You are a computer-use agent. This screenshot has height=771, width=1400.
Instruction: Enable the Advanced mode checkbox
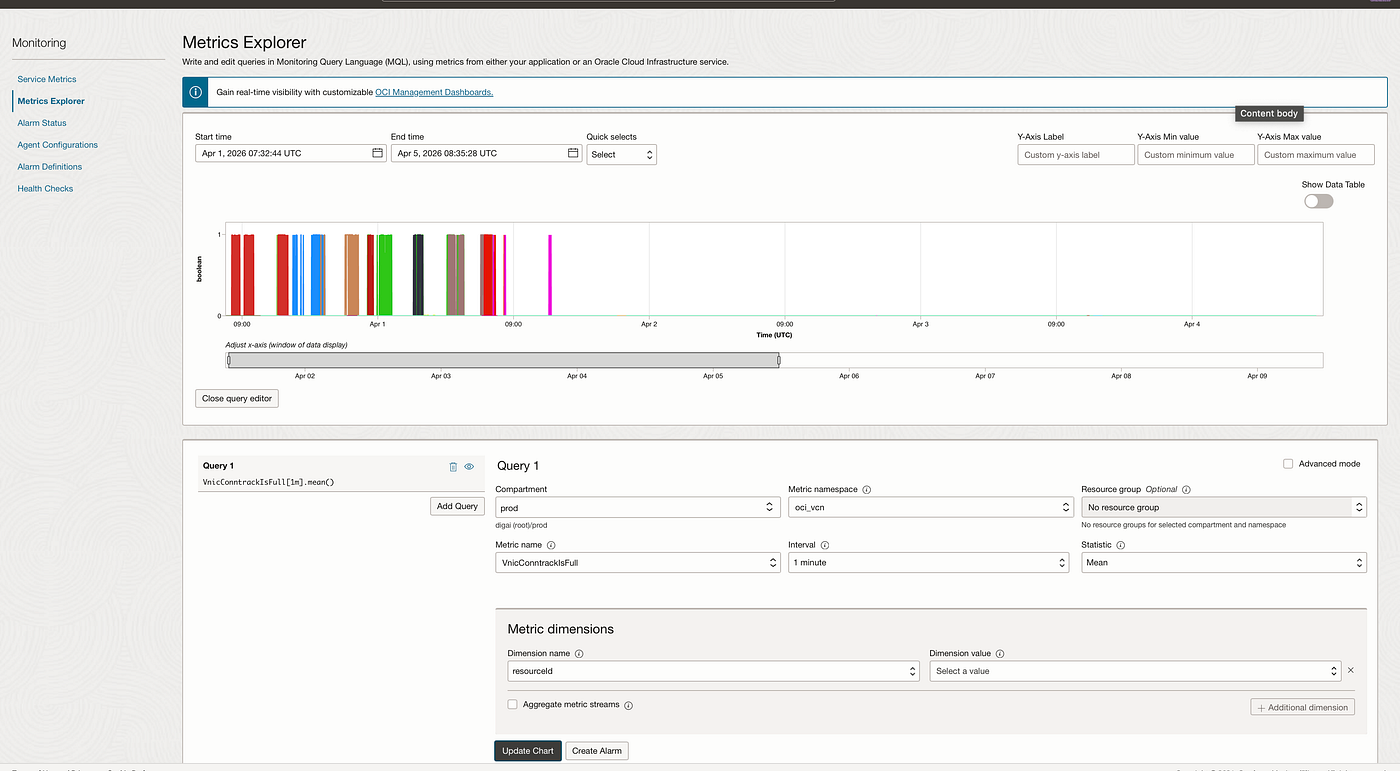1288,464
